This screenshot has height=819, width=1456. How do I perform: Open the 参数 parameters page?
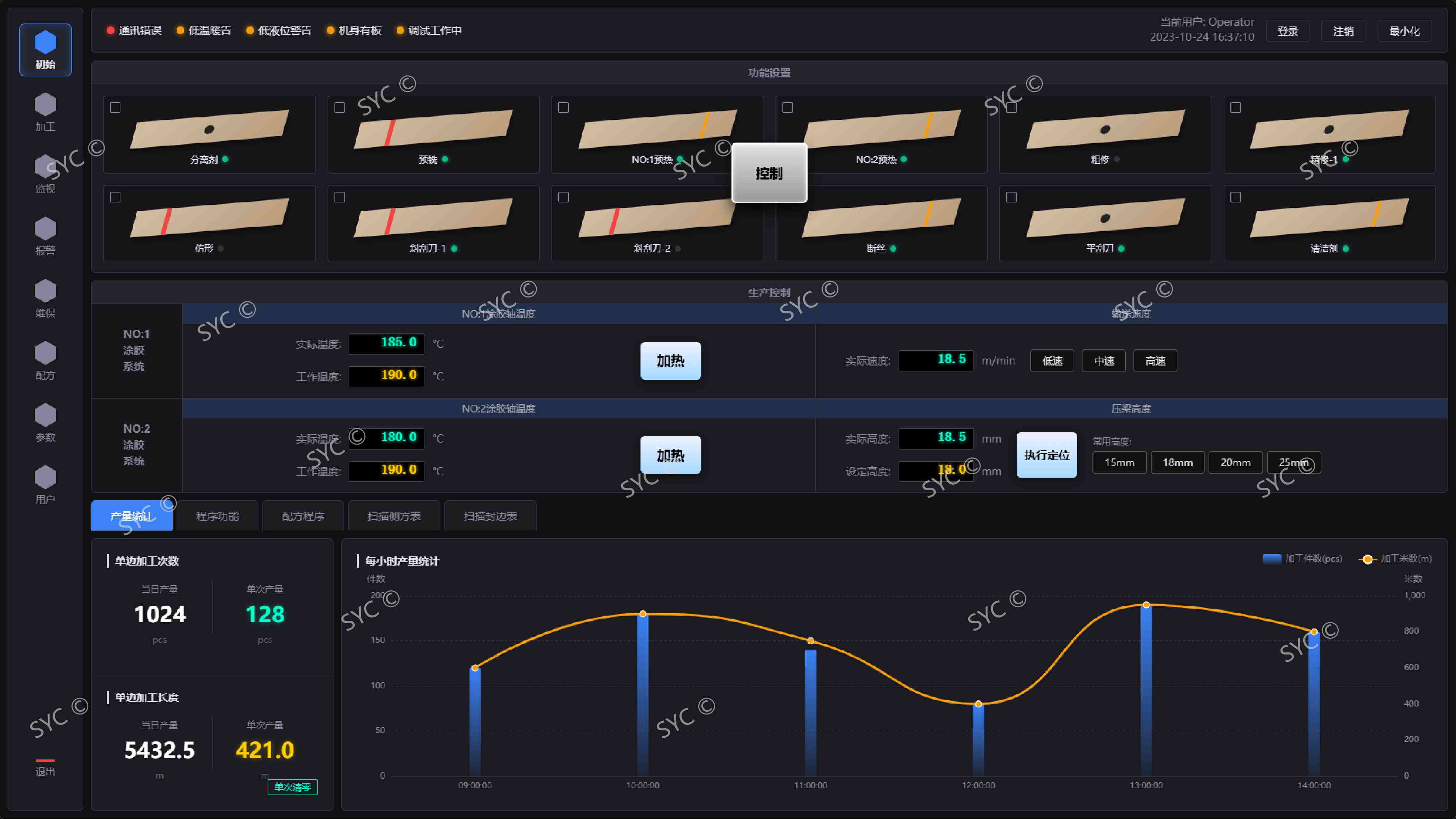[45, 423]
